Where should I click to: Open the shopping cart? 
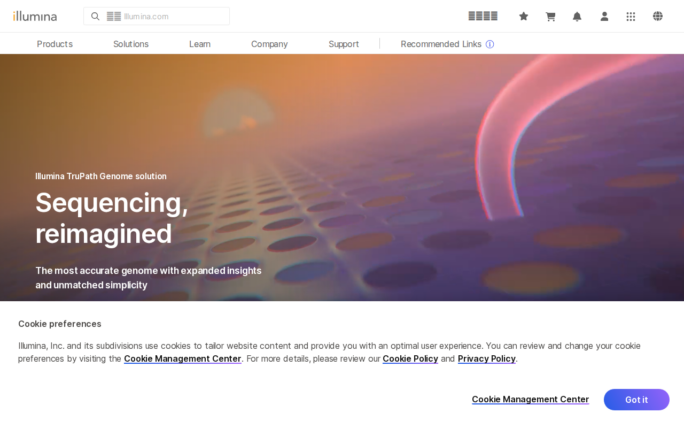pyautogui.click(x=550, y=16)
